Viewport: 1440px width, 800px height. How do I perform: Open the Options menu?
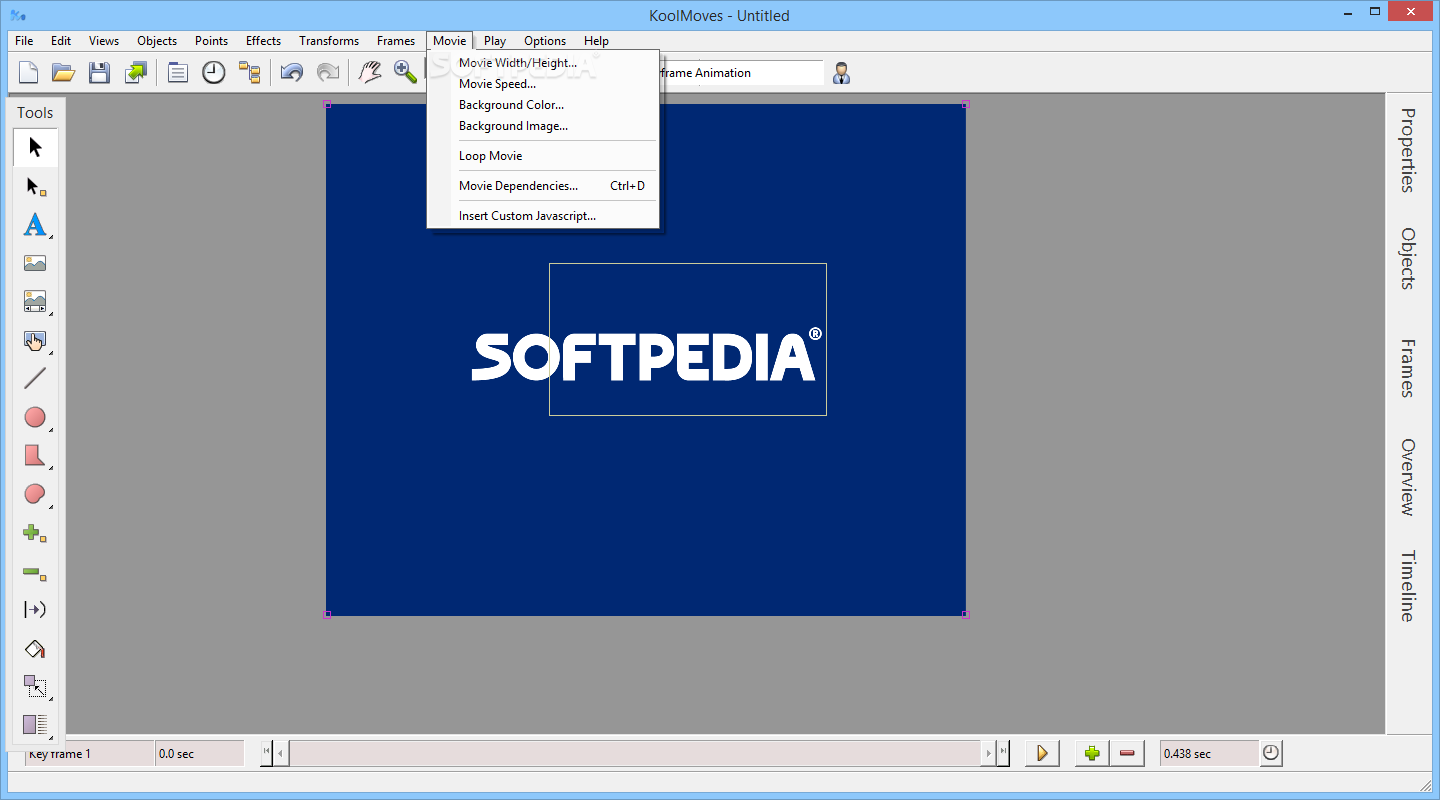tap(545, 41)
